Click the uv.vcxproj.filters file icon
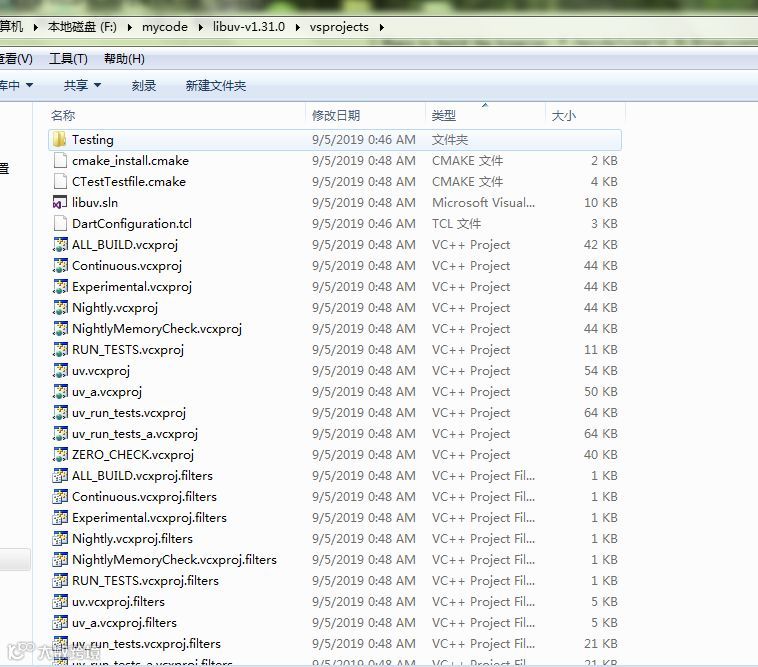The height and width of the screenshot is (667, 758). [60, 602]
